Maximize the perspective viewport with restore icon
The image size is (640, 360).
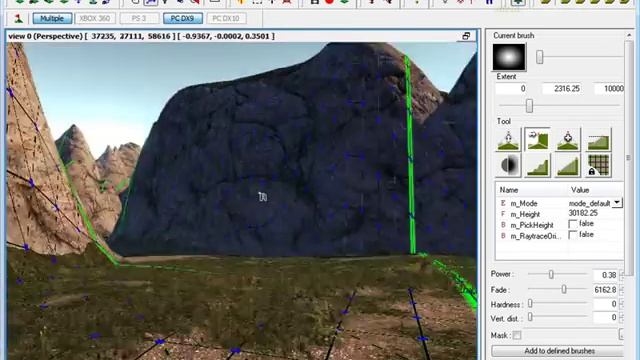466,36
